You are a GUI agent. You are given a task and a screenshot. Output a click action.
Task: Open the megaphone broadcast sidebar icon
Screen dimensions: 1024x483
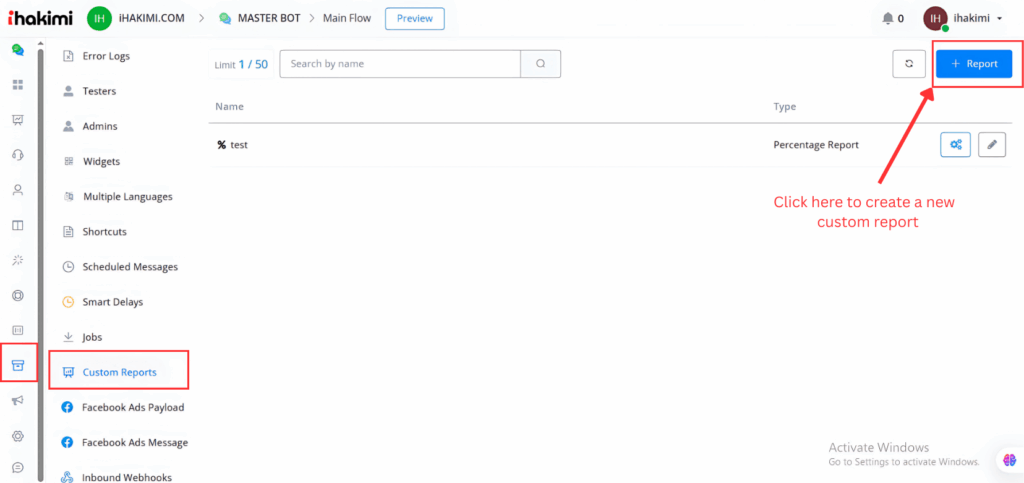pos(17,401)
